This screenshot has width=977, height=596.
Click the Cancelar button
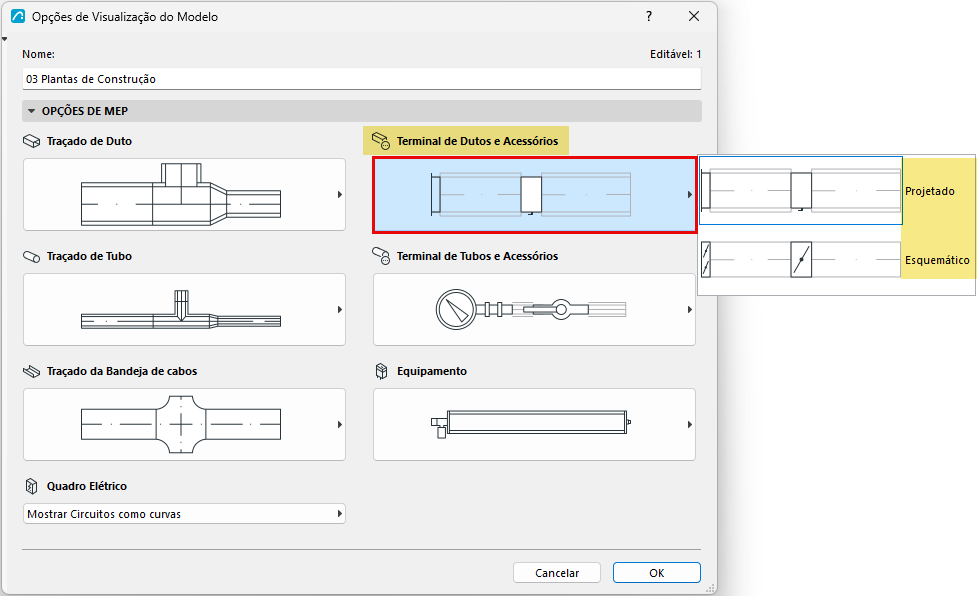[557, 573]
